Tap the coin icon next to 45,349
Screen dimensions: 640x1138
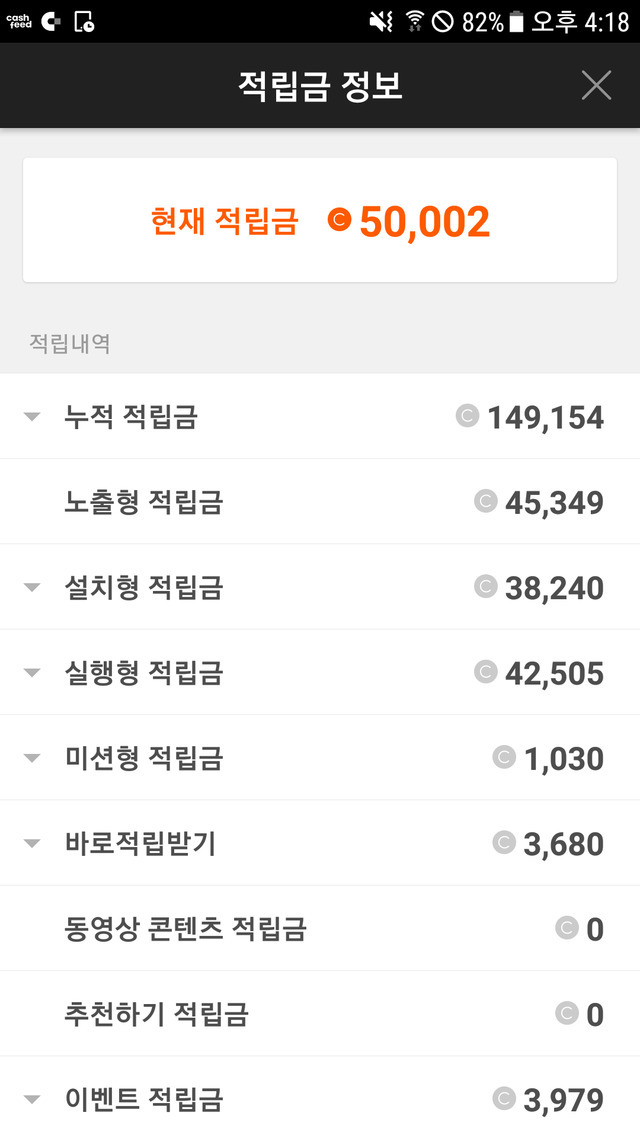coord(485,500)
